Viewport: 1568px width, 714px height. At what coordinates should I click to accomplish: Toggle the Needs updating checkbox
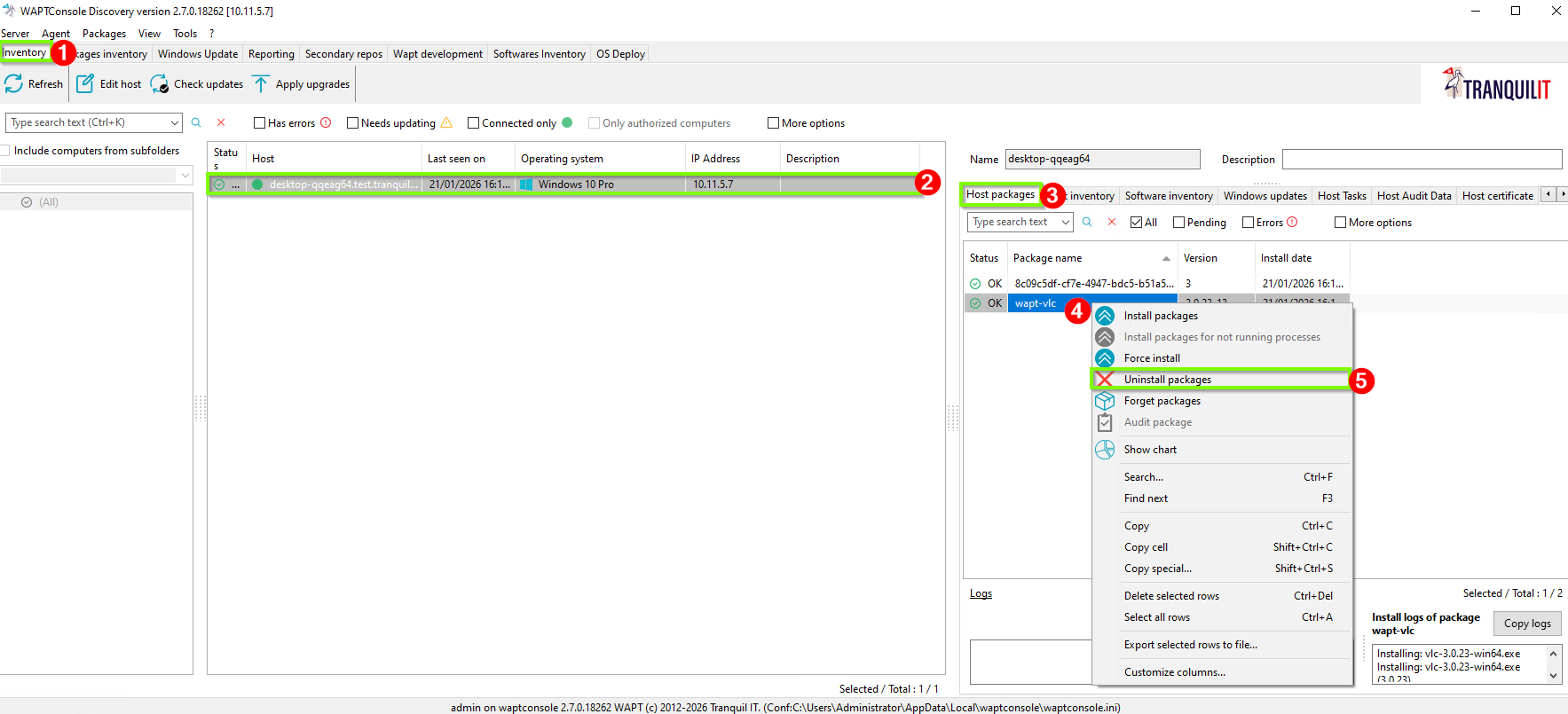tap(353, 123)
